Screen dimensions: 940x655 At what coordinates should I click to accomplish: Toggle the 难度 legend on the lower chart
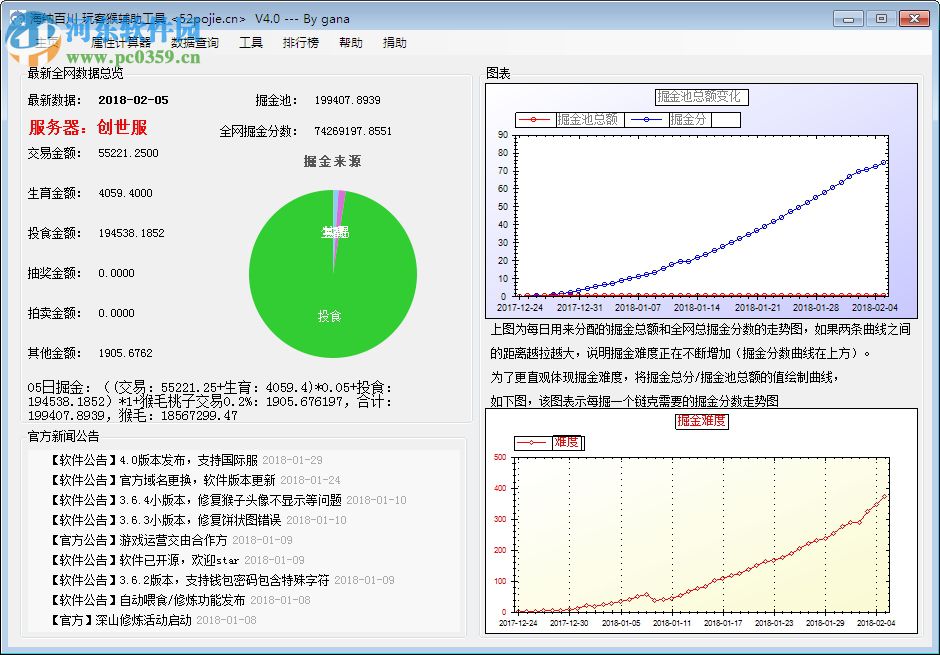point(561,442)
